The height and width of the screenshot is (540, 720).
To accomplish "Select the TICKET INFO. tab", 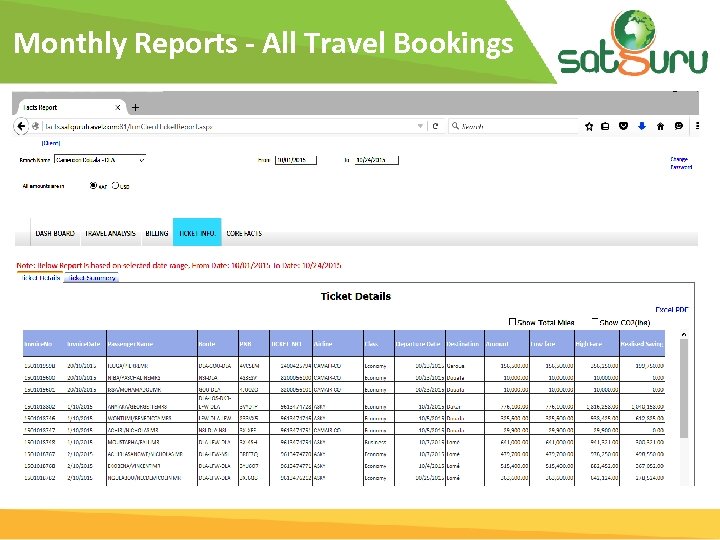I will tap(197, 232).
